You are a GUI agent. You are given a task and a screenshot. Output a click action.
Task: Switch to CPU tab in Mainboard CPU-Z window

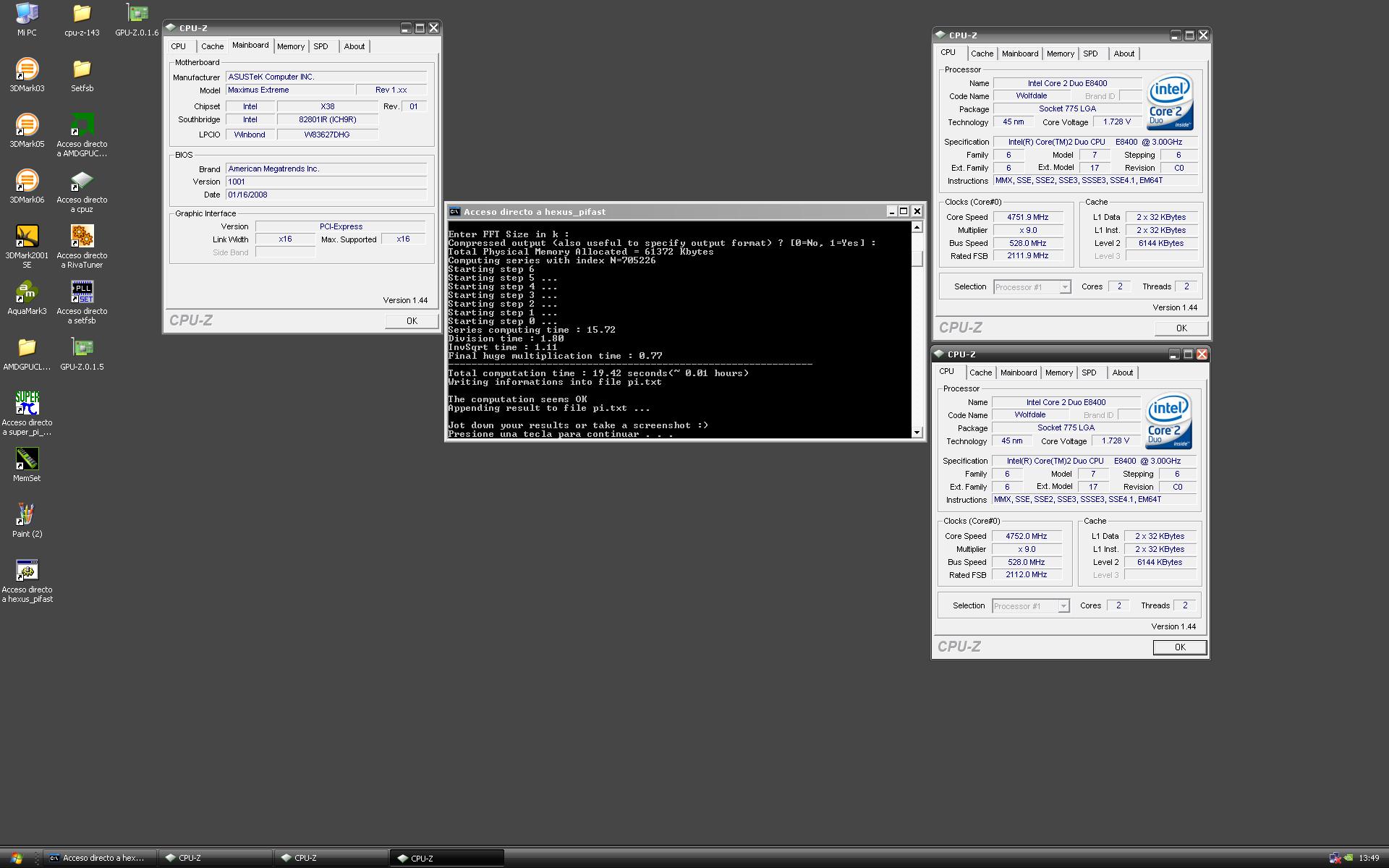[179, 46]
